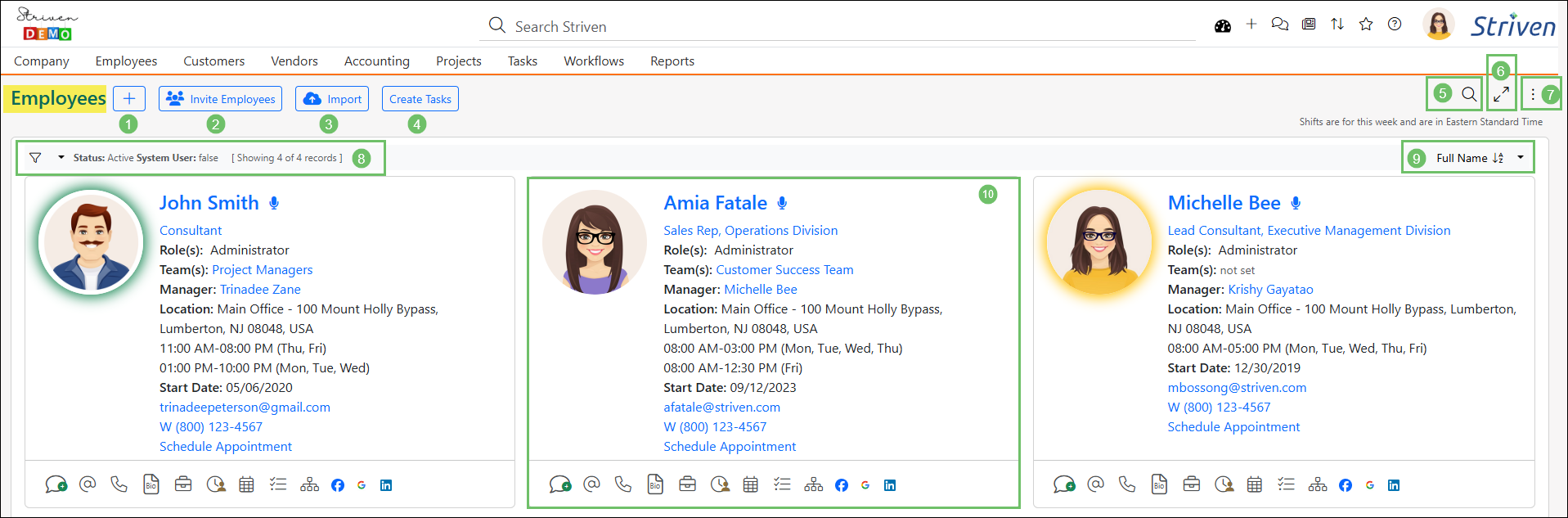Viewport: 1568px width, 518px height.
Task: Open the Tasks menu
Action: pos(523,61)
